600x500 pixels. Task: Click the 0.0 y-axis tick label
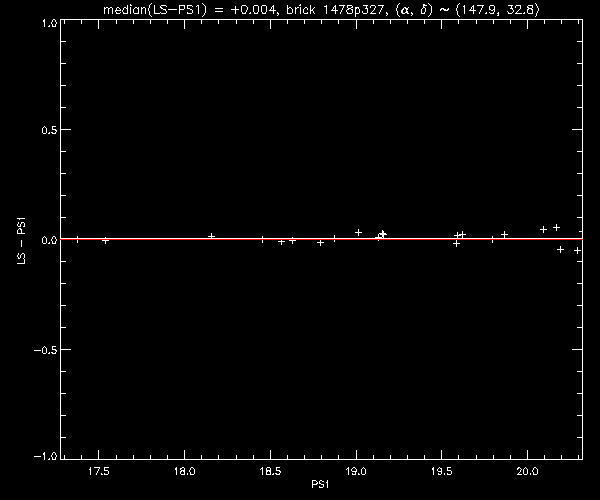coord(49,240)
